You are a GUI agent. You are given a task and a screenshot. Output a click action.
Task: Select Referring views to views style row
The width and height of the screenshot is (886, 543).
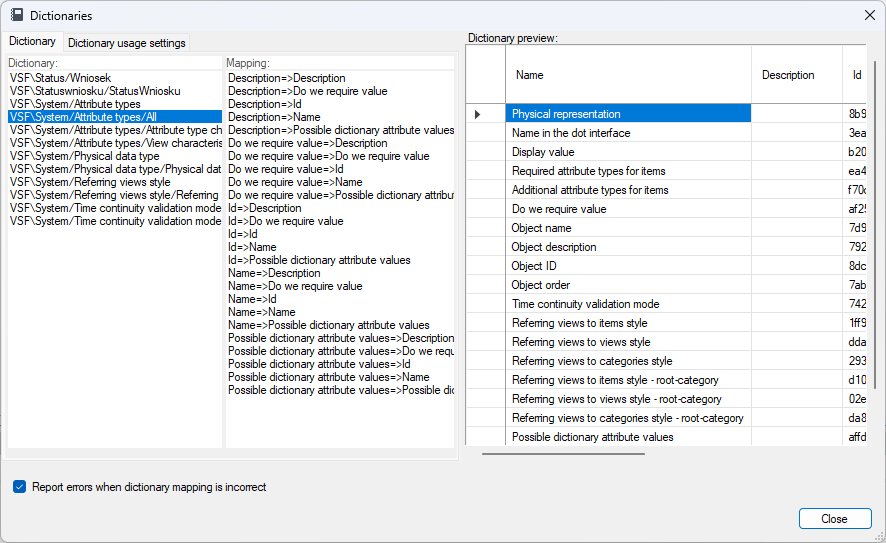628,342
